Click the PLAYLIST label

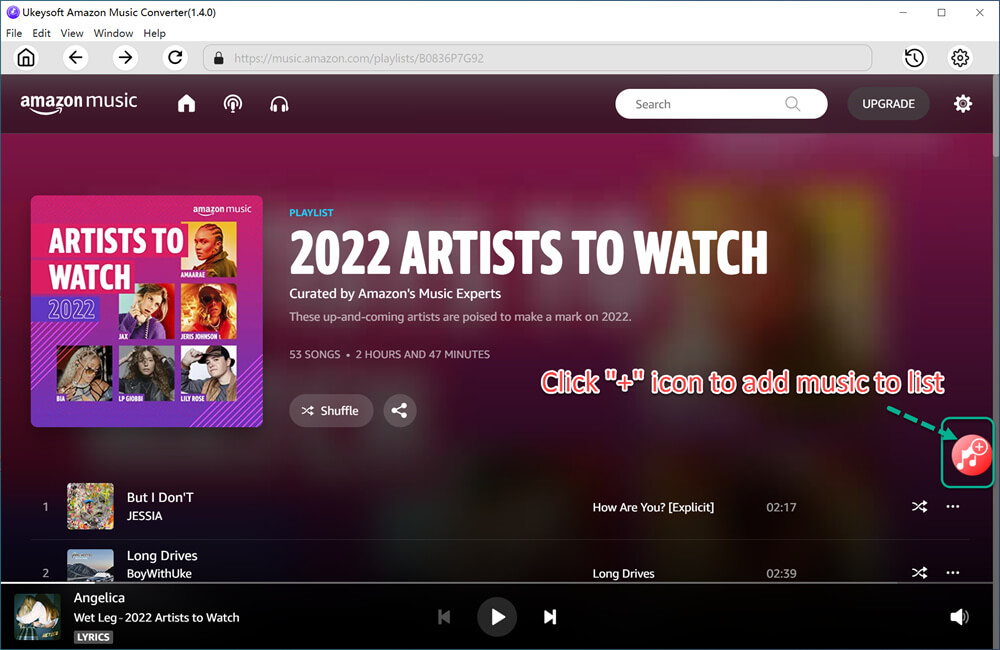pos(311,212)
